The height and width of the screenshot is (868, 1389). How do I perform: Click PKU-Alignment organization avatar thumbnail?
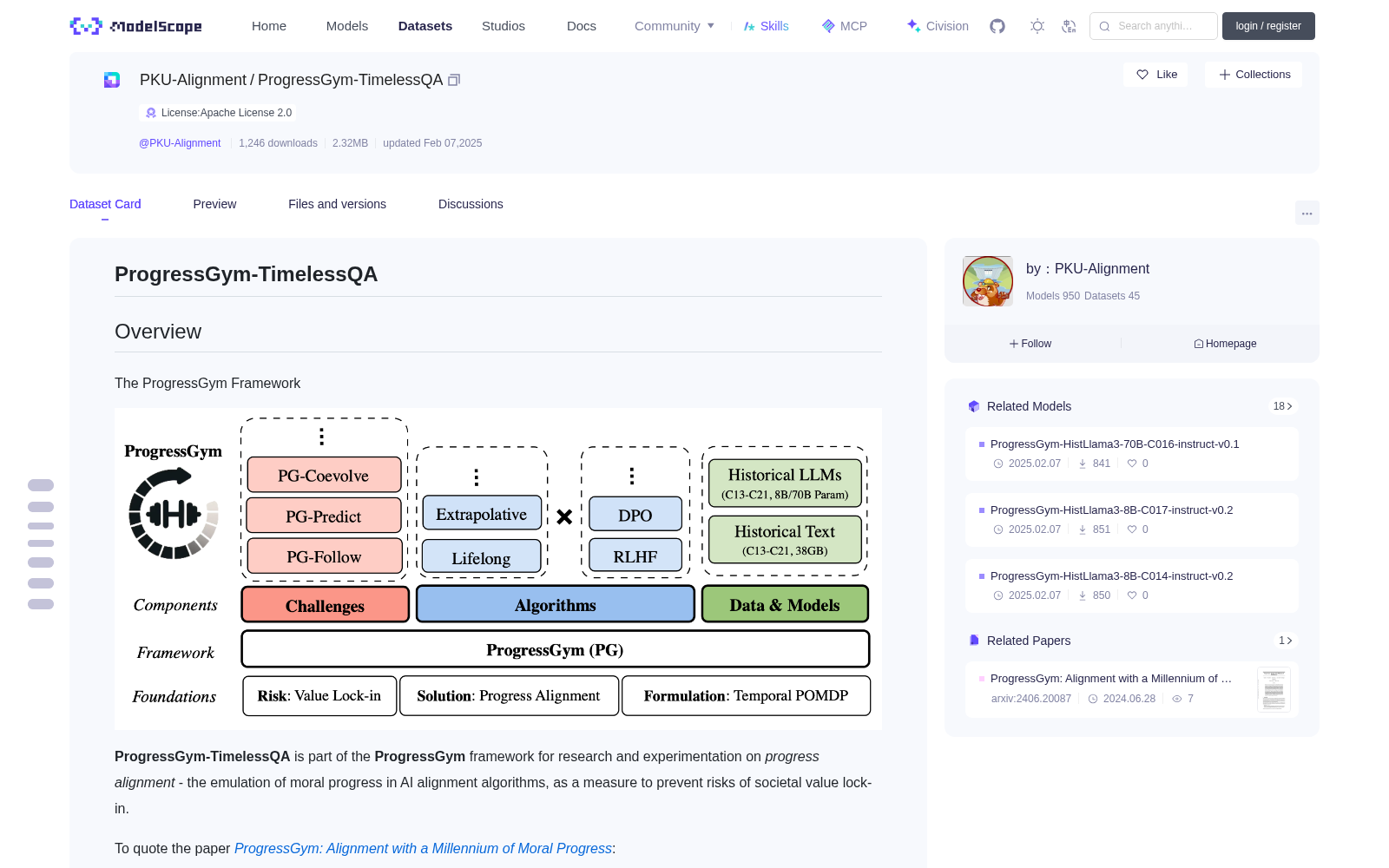pos(988,281)
